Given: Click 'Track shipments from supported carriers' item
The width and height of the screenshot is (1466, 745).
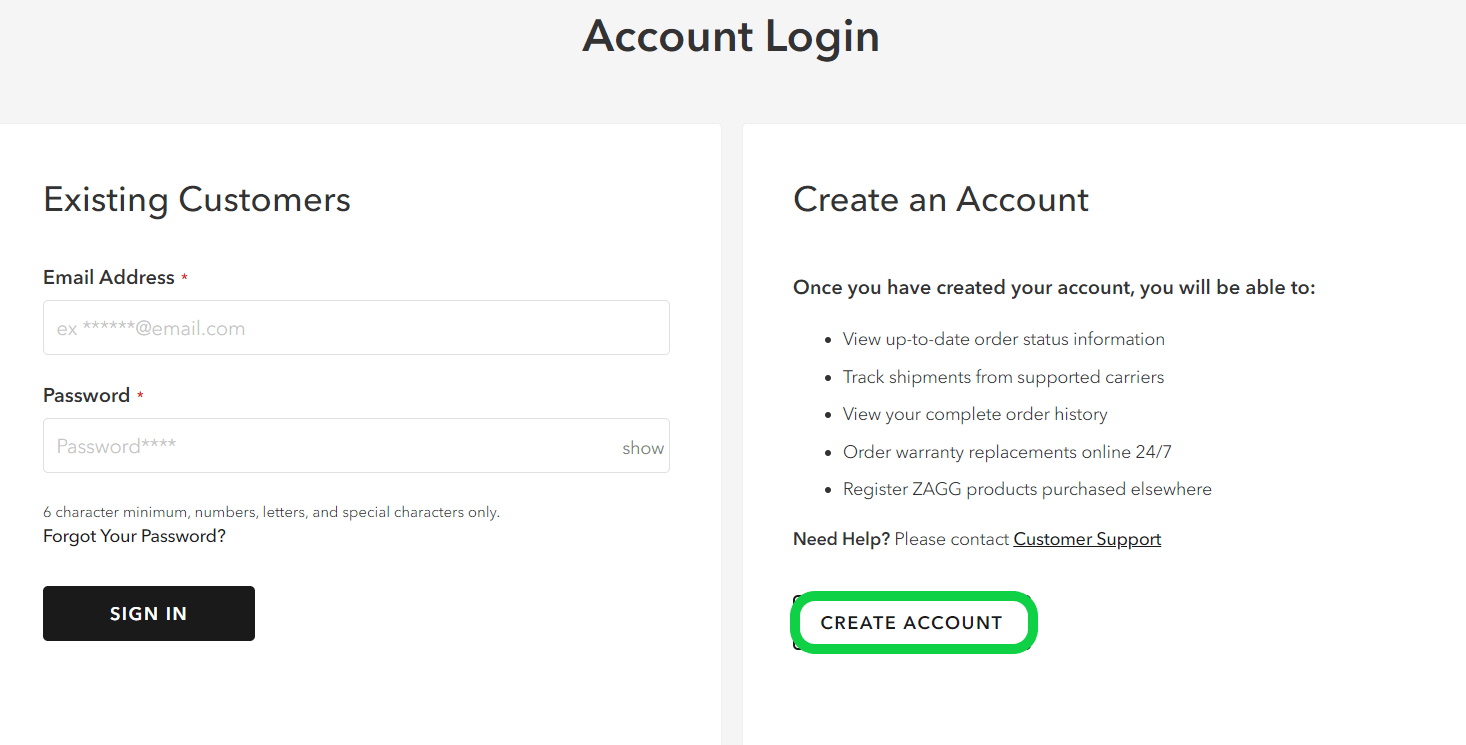Looking at the screenshot, I should pos(1003,377).
